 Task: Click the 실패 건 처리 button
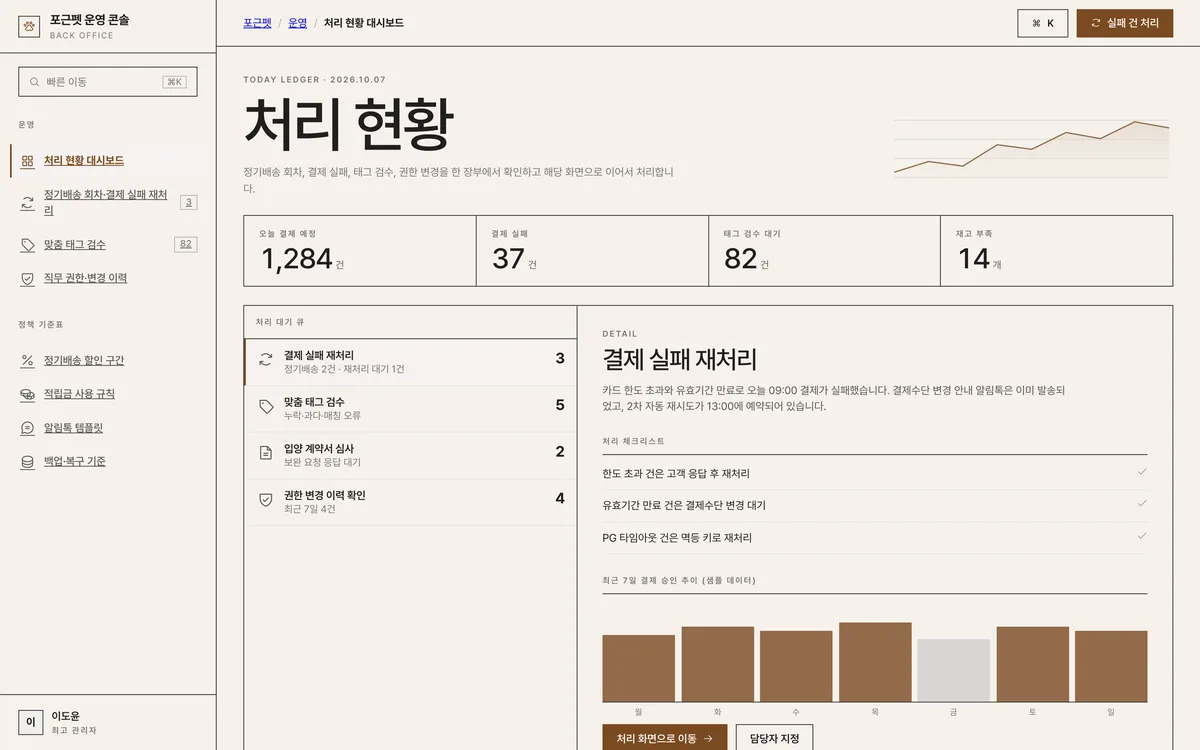coord(1125,23)
